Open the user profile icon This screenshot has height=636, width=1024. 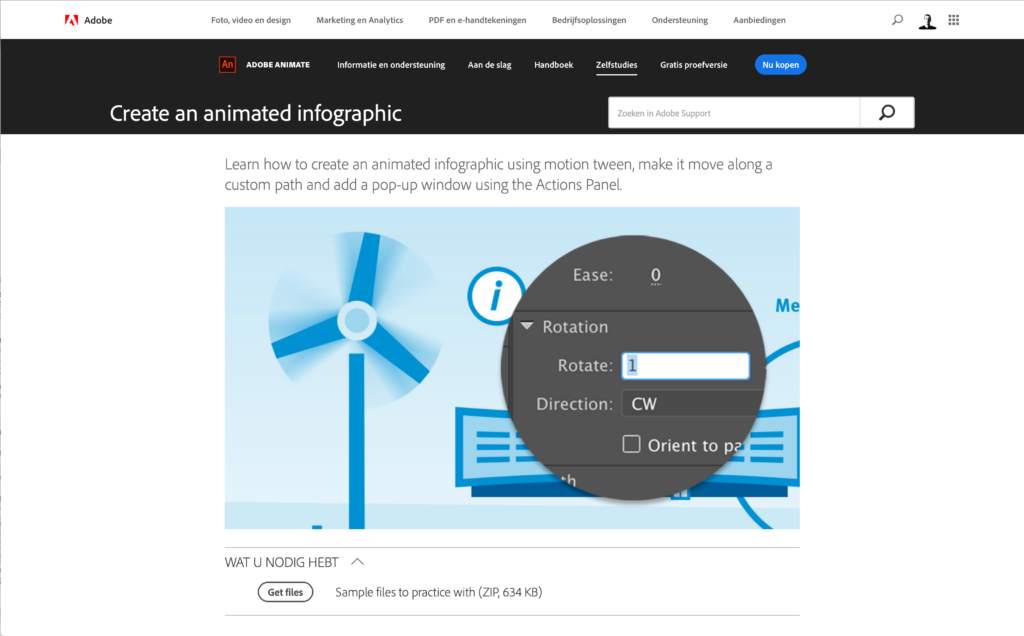927,21
